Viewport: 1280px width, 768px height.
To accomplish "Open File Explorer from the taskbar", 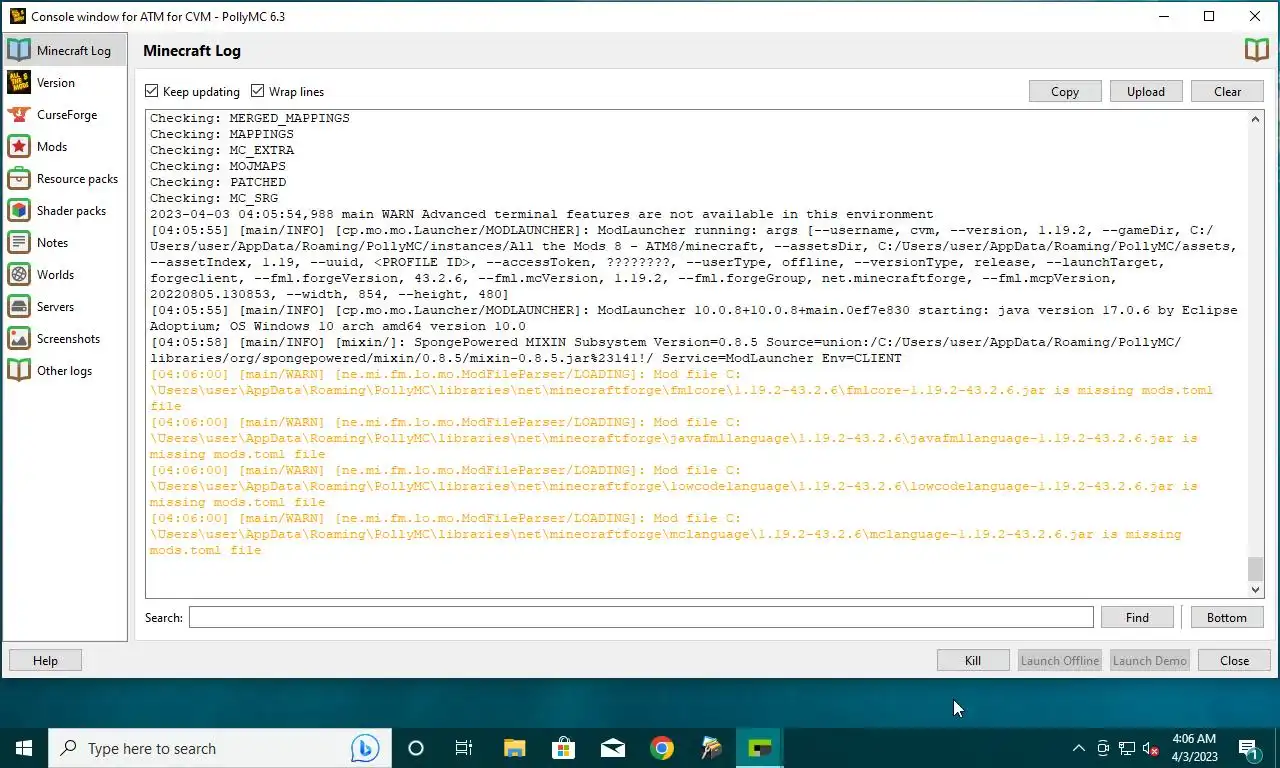I will [514, 748].
